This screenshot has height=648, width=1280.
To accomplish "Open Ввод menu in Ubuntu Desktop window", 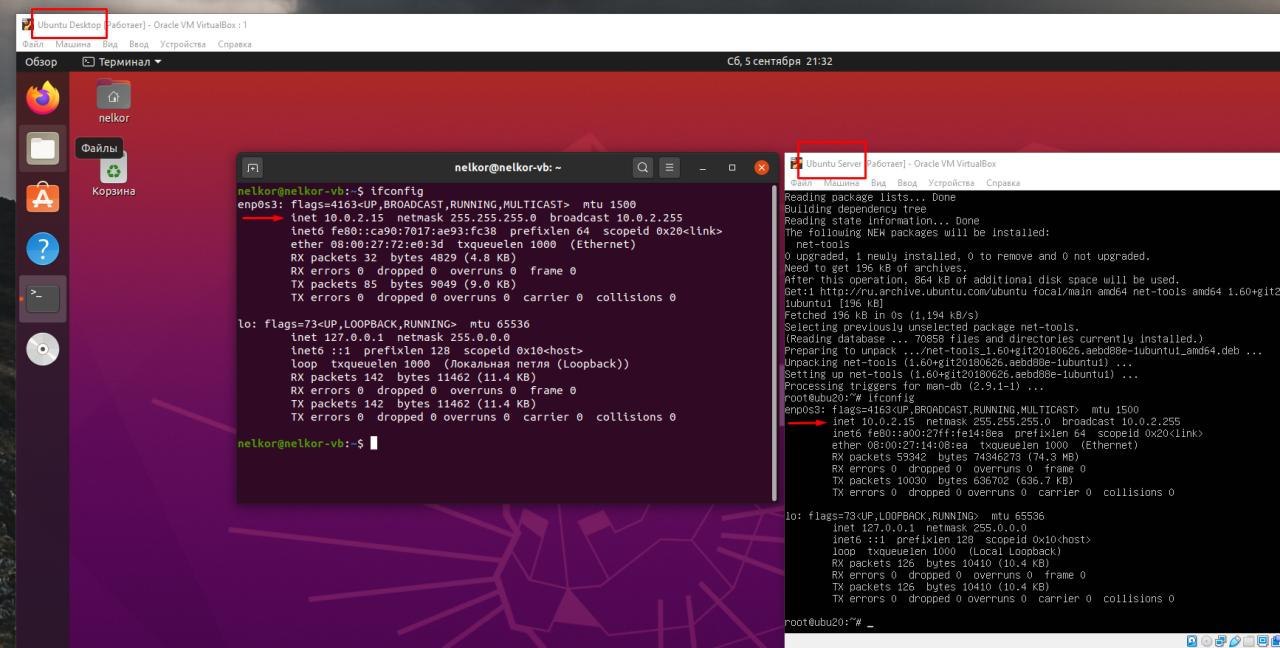I will coord(139,44).
